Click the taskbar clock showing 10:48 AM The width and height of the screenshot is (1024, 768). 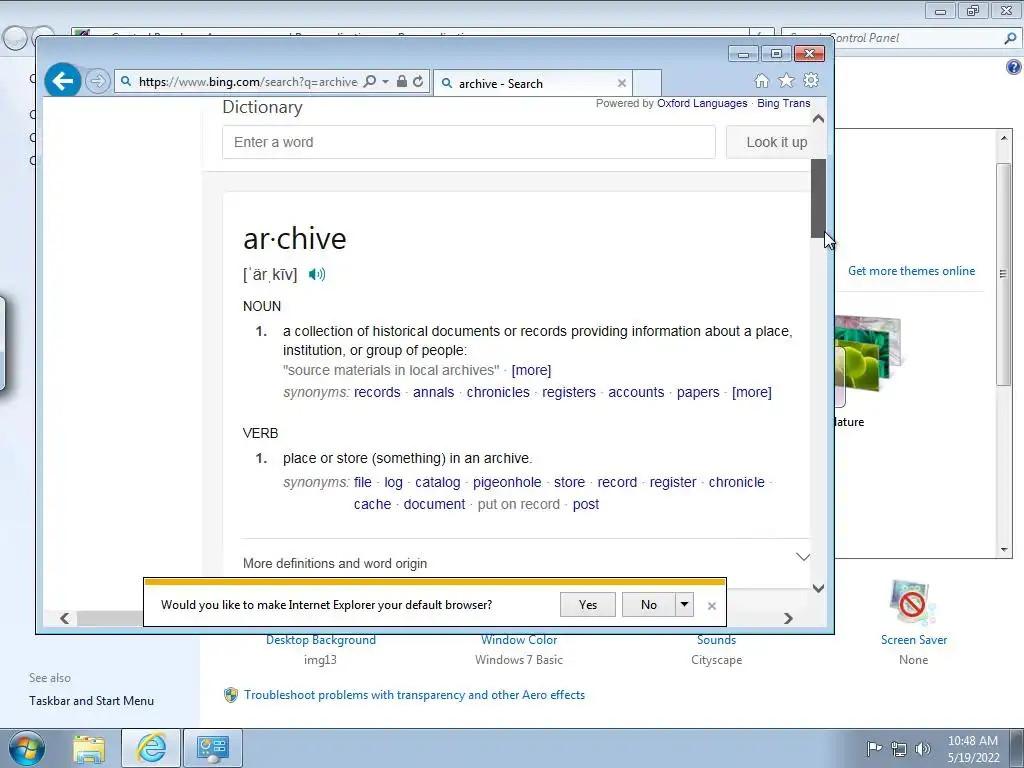[973, 749]
